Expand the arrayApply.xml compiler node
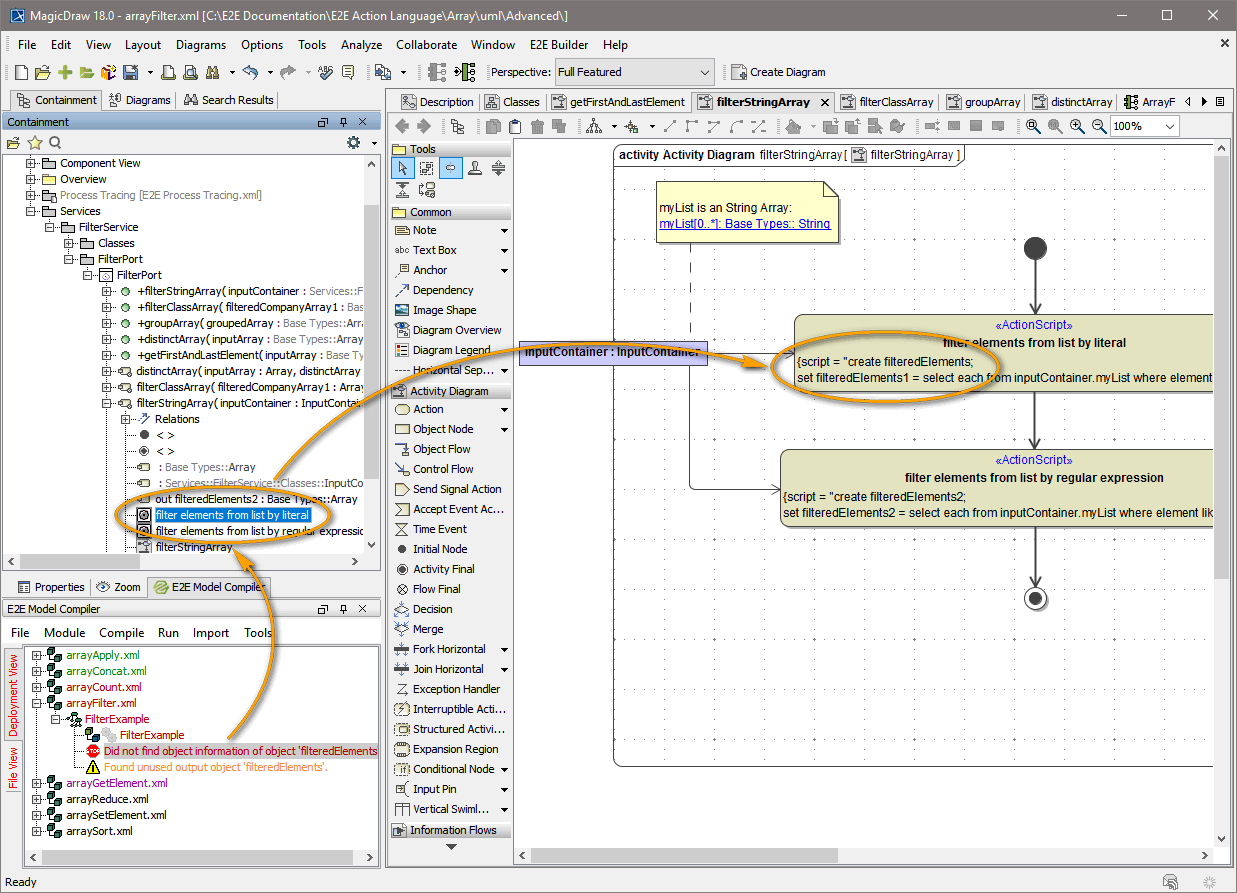Image resolution: width=1237 pixels, height=893 pixels. click(x=38, y=655)
